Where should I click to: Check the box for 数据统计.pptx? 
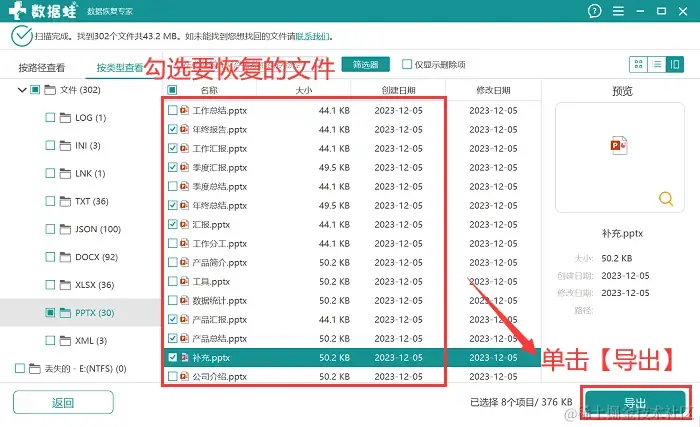(172, 301)
